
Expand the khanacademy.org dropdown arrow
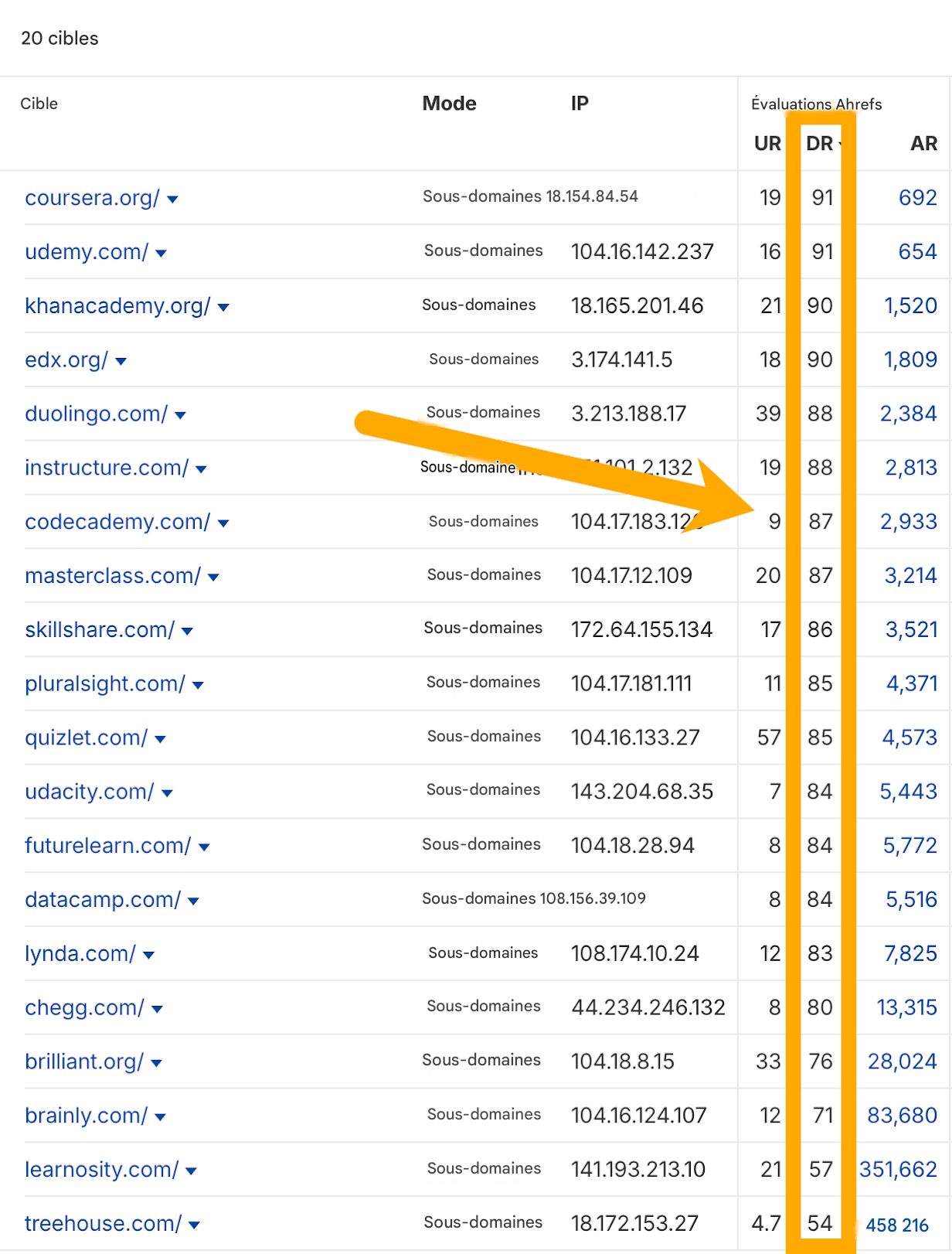click(x=223, y=308)
